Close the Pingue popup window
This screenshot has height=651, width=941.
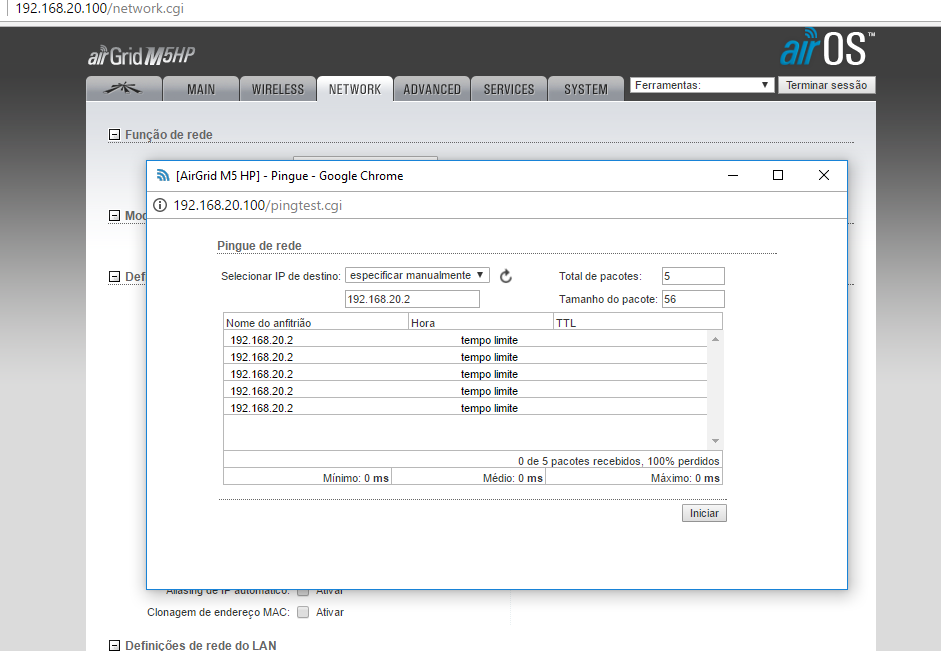(x=824, y=175)
